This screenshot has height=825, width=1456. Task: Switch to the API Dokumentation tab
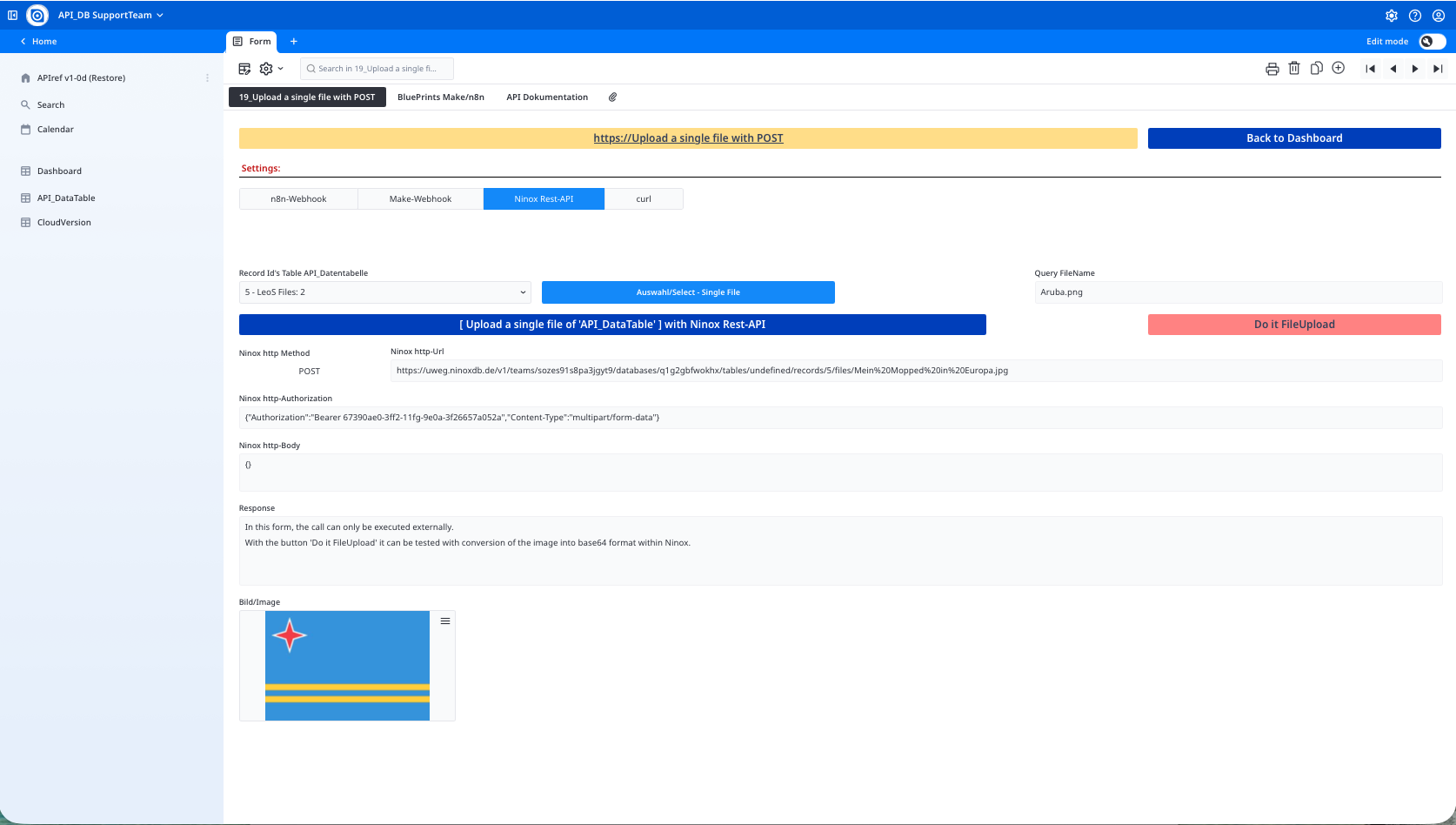coord(547,97)
